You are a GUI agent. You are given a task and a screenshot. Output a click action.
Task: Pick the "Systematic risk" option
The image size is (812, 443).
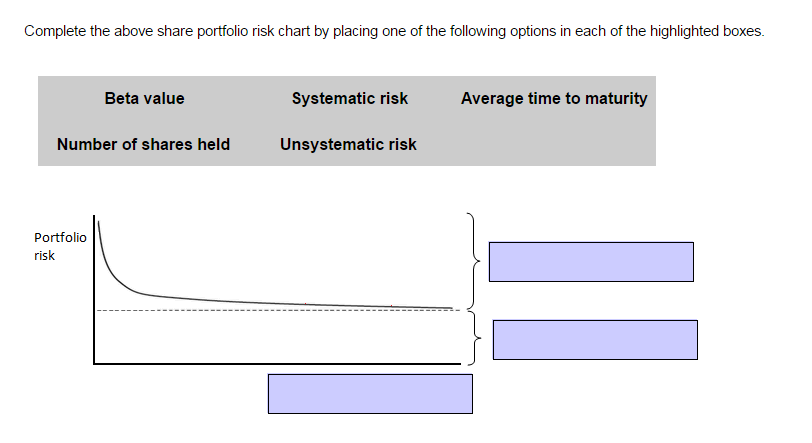tap(349, 98)
